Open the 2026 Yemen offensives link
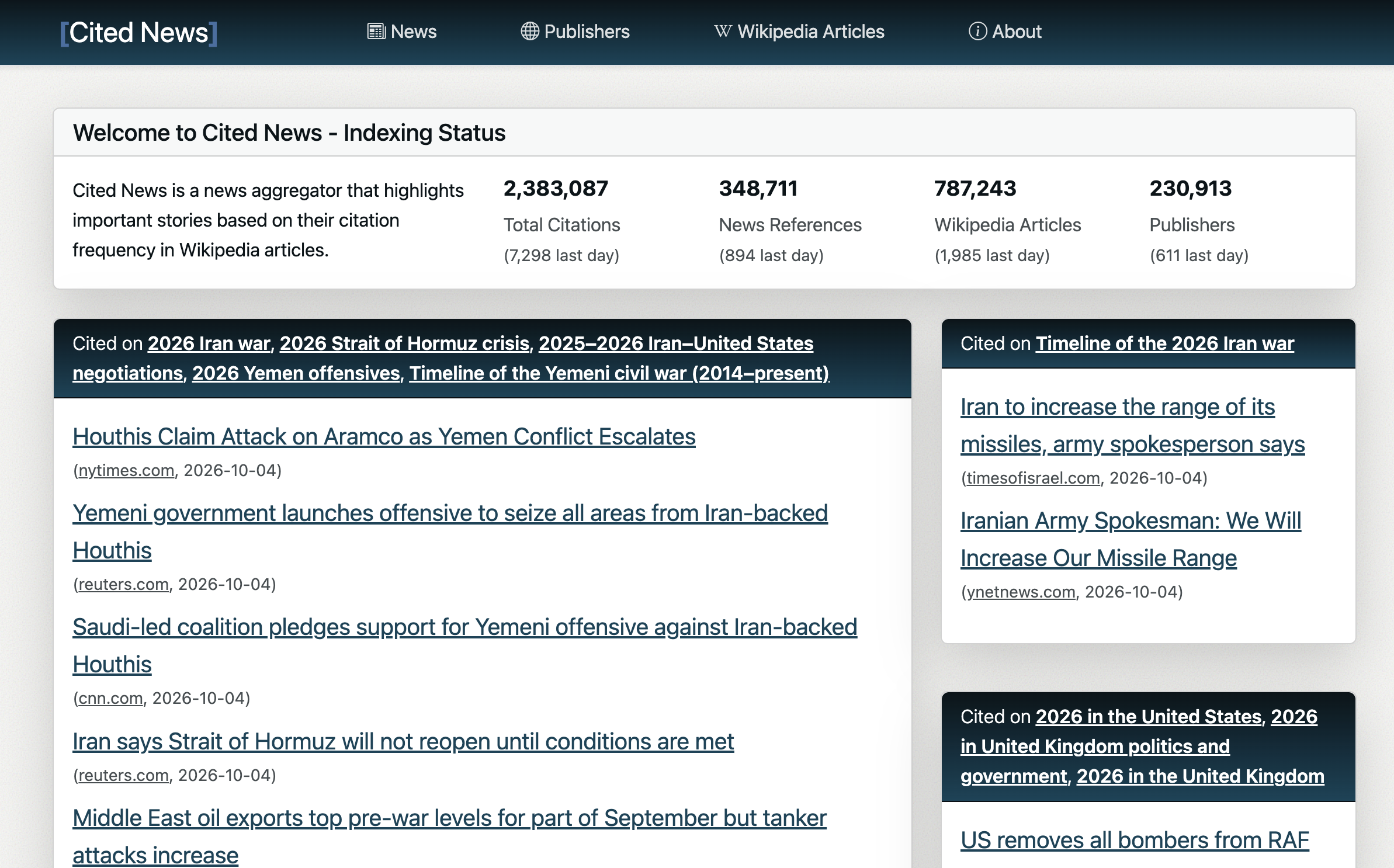Image resolution: width=1394 pixels, height=868 pixels. pyautogui.click(x=296, y=373)
